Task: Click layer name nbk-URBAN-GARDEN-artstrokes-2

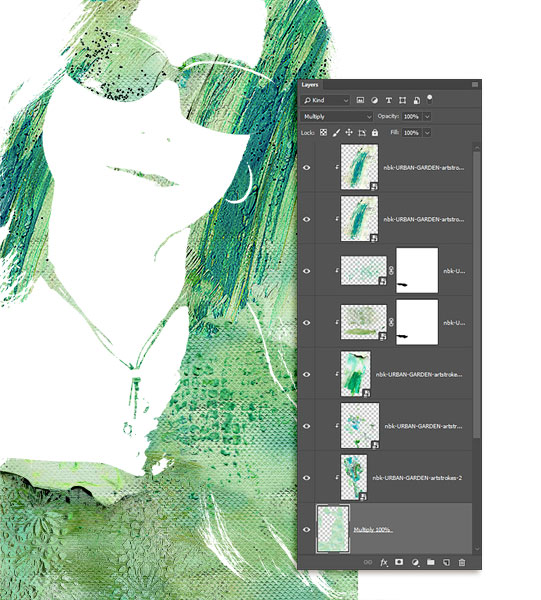Action: tap(417, 478)
